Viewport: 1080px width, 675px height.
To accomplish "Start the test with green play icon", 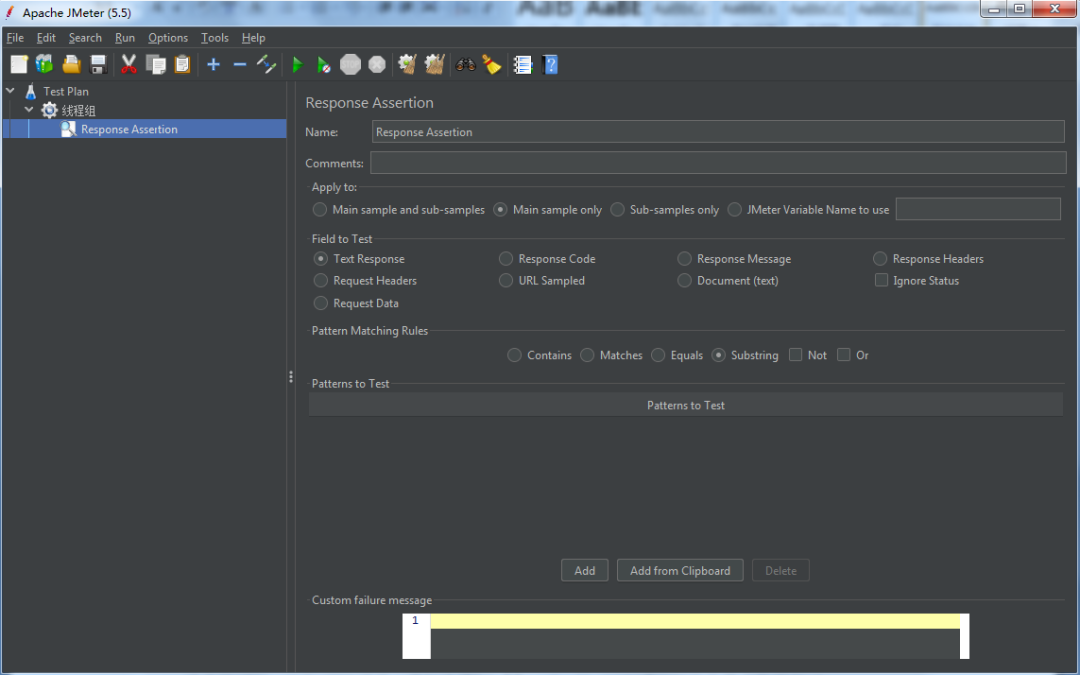I will 298,65.
